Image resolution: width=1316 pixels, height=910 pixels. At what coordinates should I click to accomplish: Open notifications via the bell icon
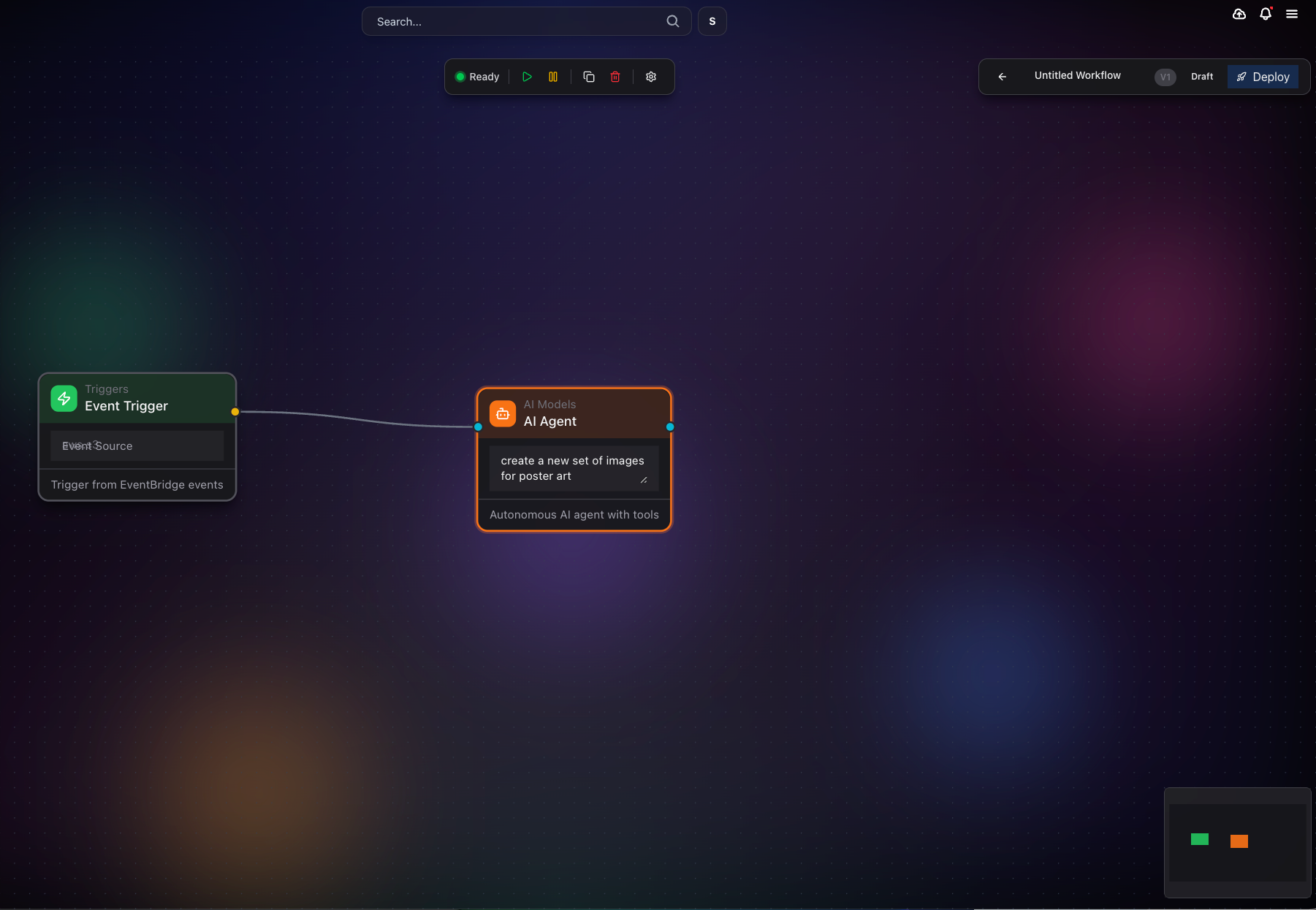[x=1265, y=14]
